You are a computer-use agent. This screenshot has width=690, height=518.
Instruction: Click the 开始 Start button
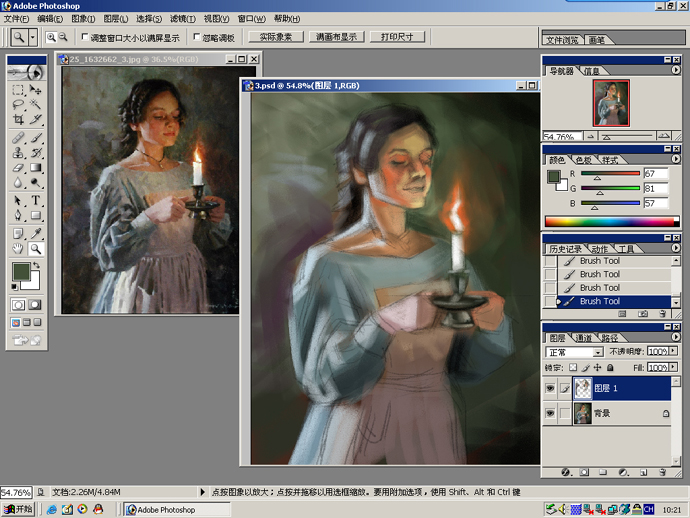click(18, 509)
